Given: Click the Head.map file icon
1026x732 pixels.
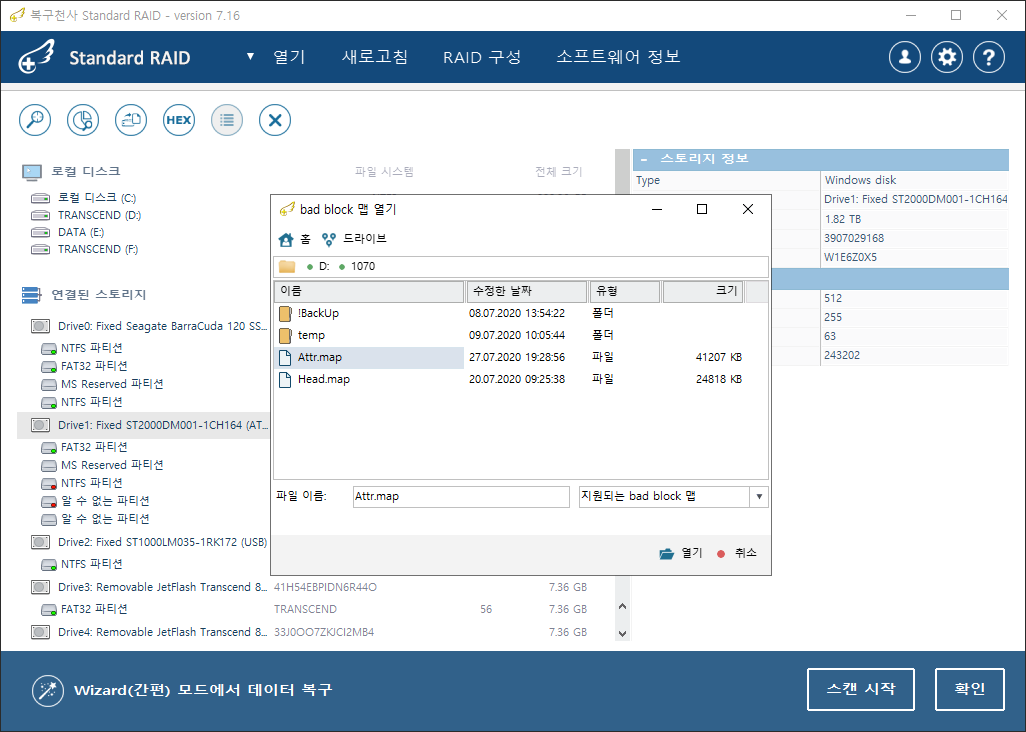Looking at the screenshot, I should tap(285, 379).
